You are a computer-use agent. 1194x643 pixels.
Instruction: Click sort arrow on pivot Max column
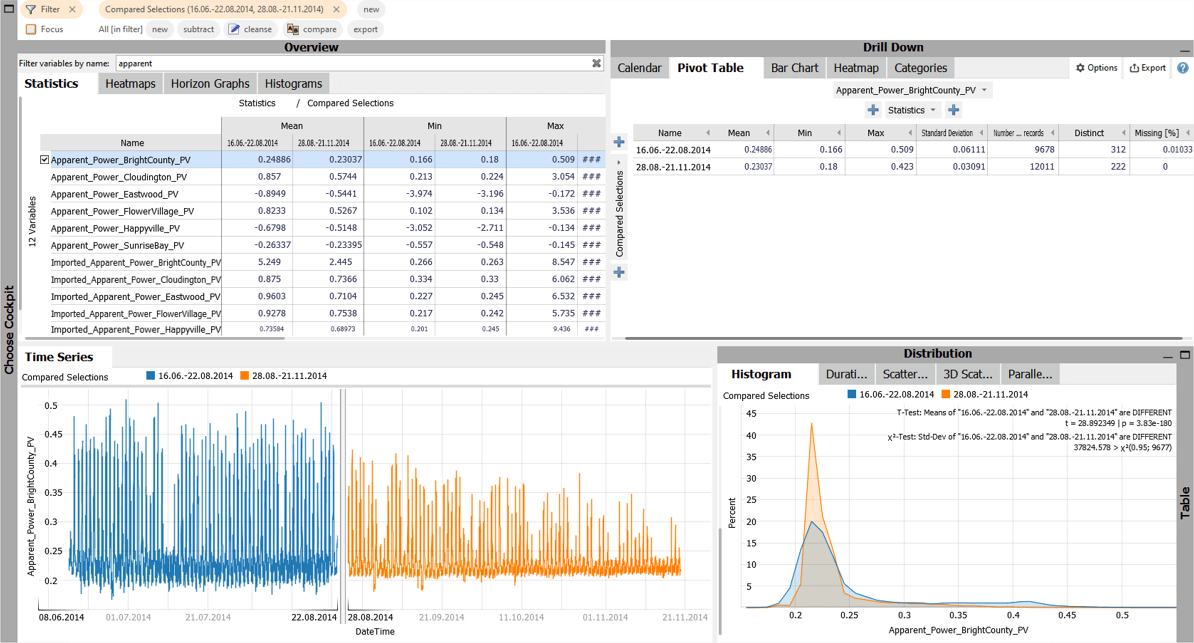click(910, 133)
